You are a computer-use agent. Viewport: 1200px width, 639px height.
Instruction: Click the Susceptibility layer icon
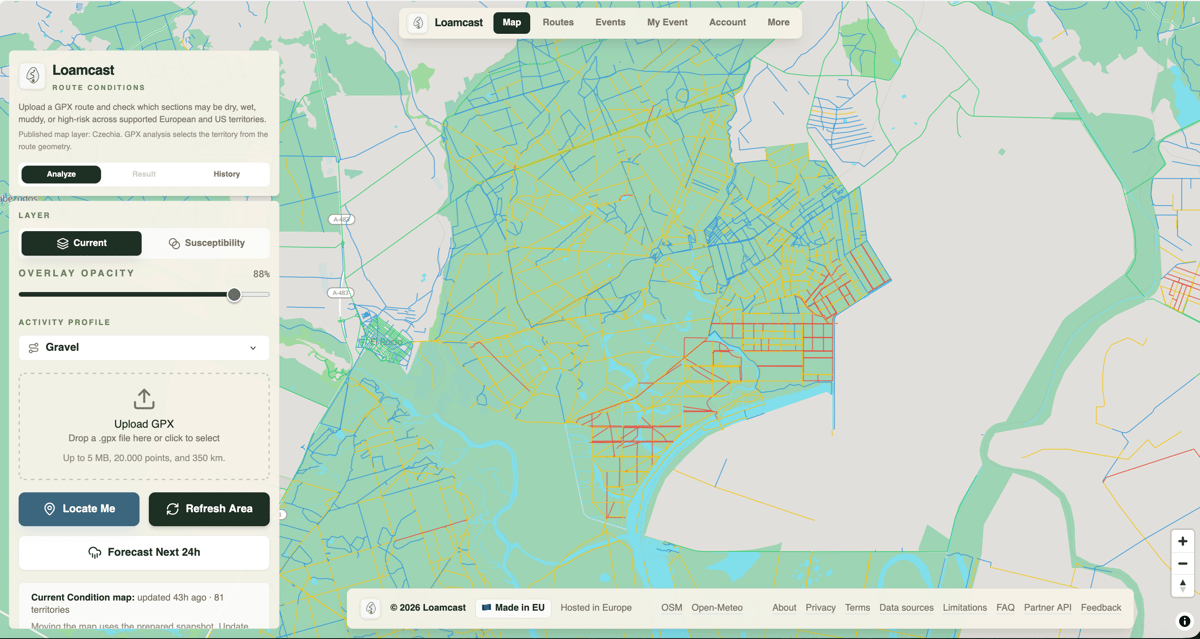[174, 243]
